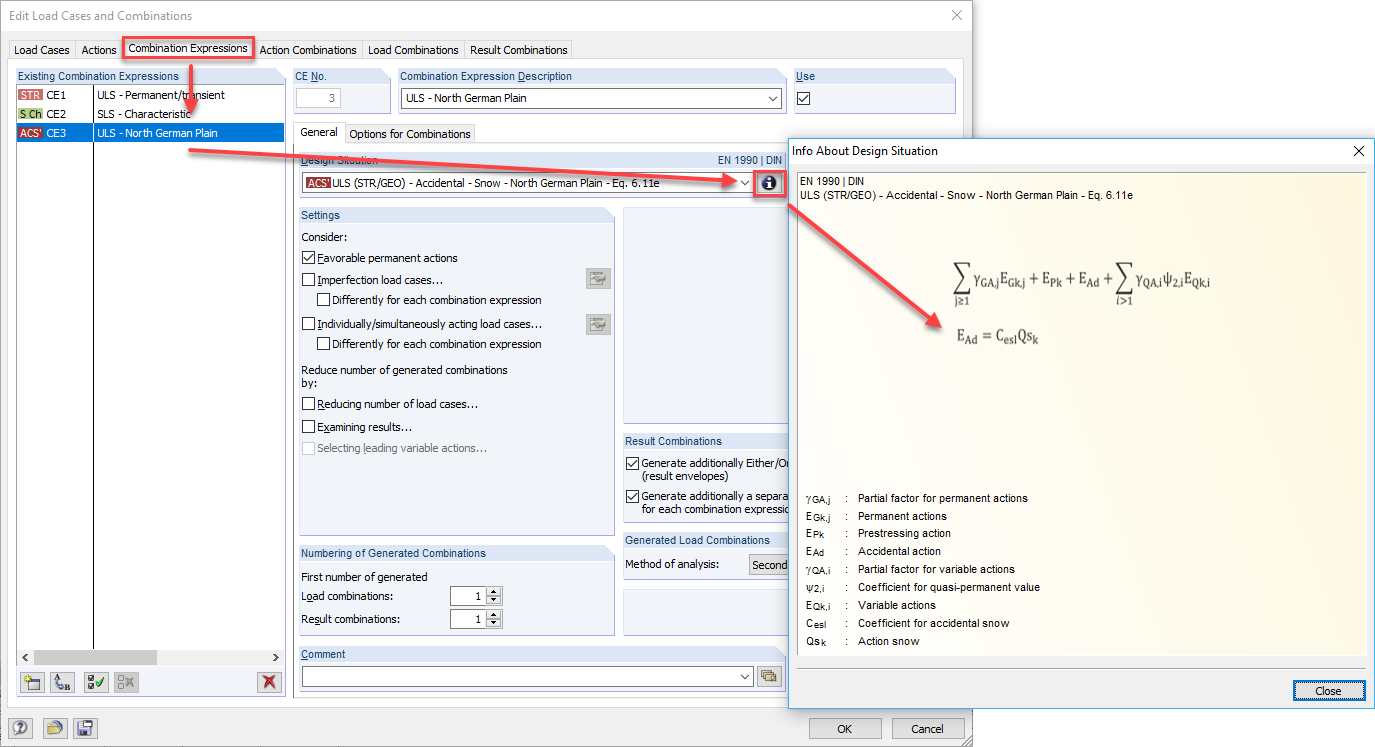
Task: Select CE2 SLS Characteristic row
Action: pos(150,114)
